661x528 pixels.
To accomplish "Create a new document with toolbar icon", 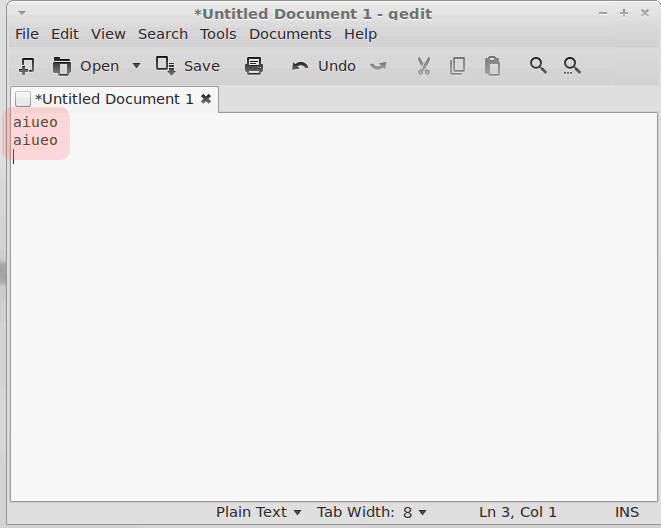I will coord(27,66).
